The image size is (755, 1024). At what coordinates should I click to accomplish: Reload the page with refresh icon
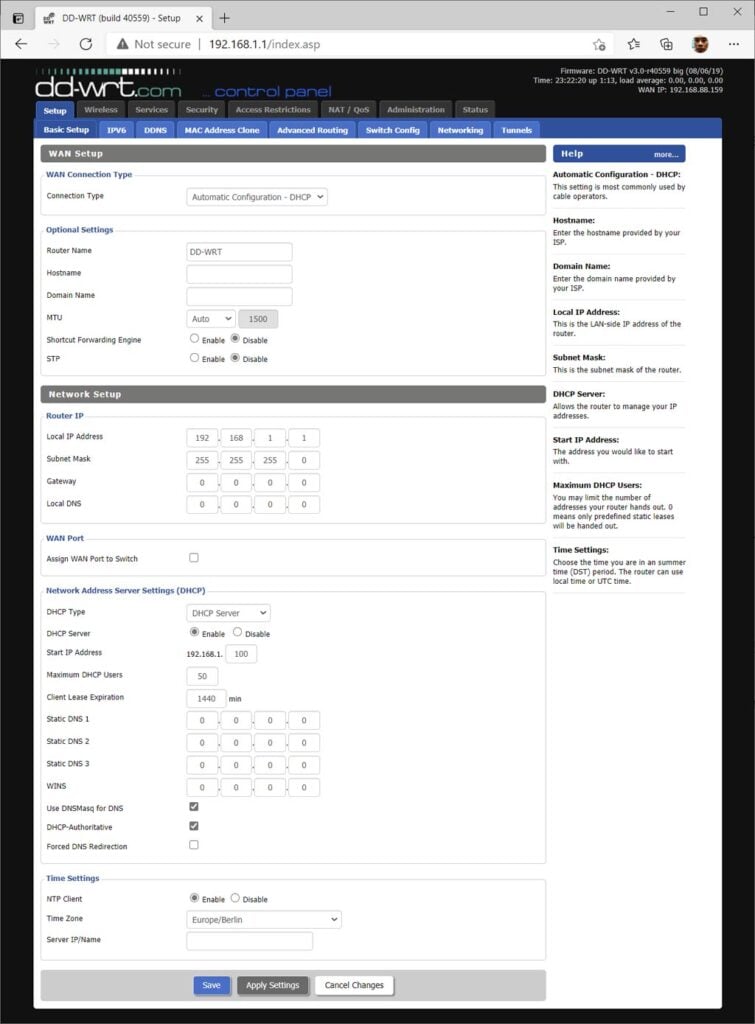pos(86,44)
